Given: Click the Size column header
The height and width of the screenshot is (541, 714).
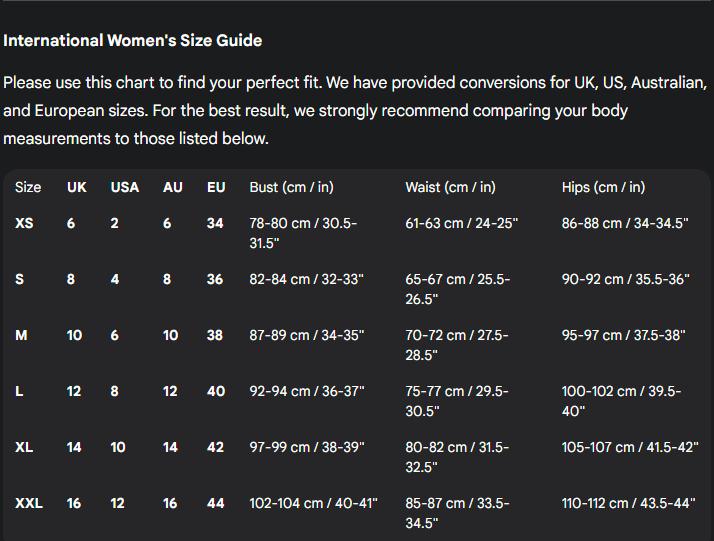Looking at the screenshot, I should point(28,187).
